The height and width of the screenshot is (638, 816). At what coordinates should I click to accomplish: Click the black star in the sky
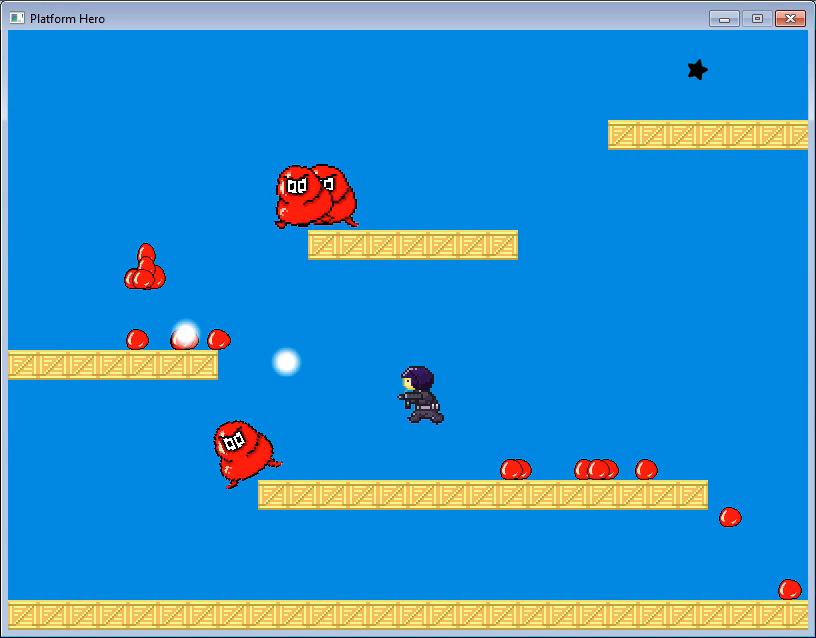coord(697,70)
